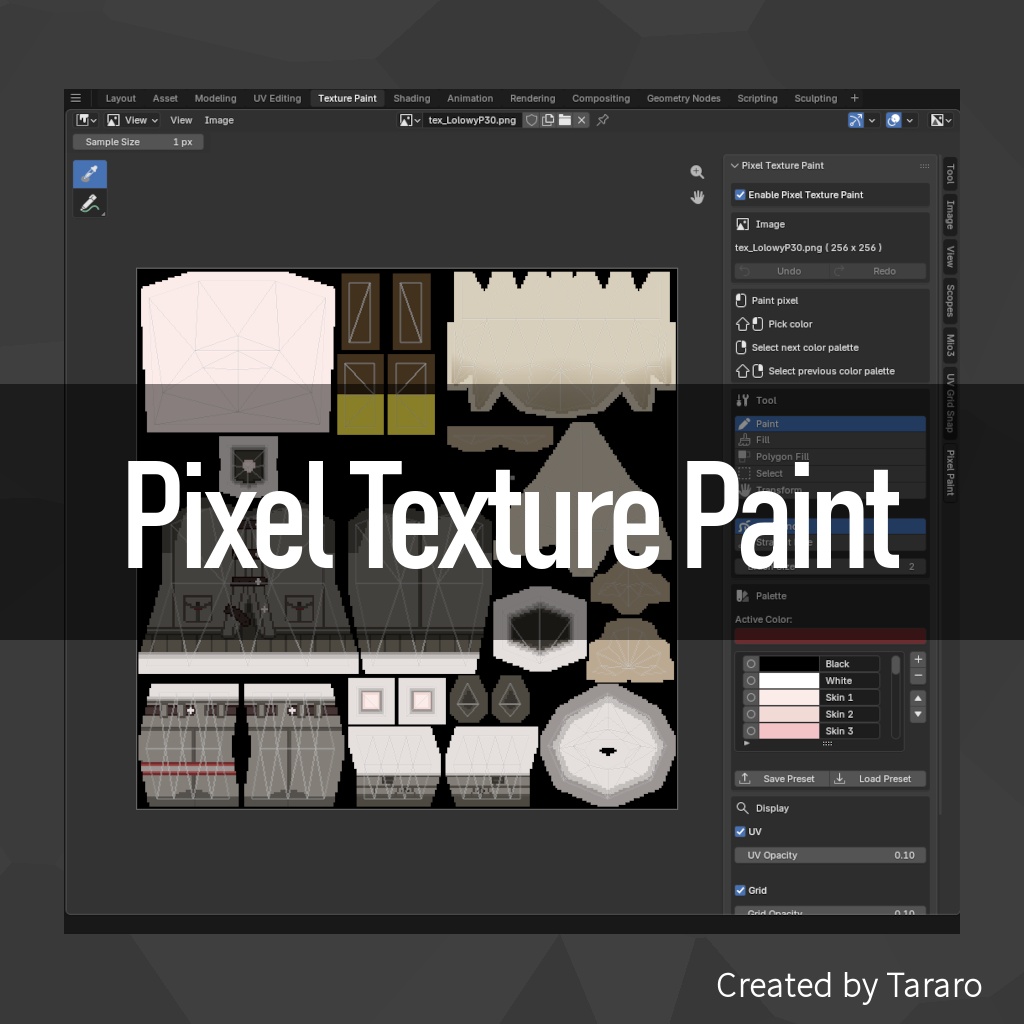Move palette color up with arrow

click(x=918, y=698)
